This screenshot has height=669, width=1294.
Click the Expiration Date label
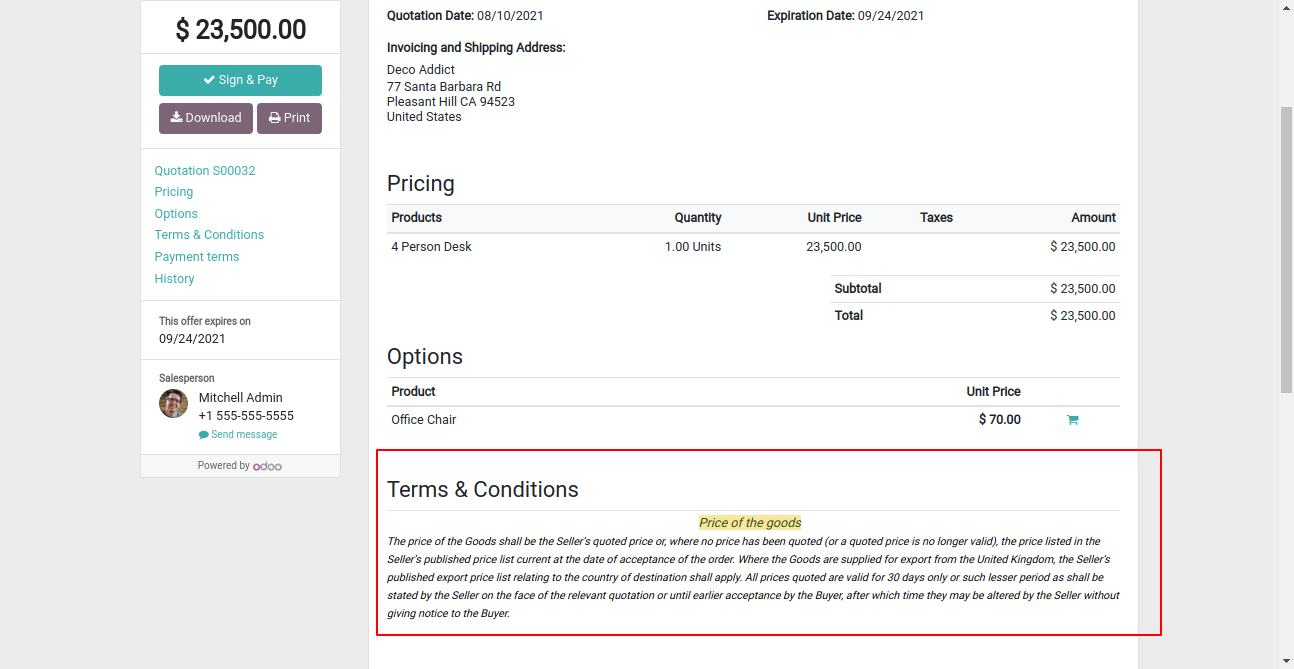(x=811, y=16)
